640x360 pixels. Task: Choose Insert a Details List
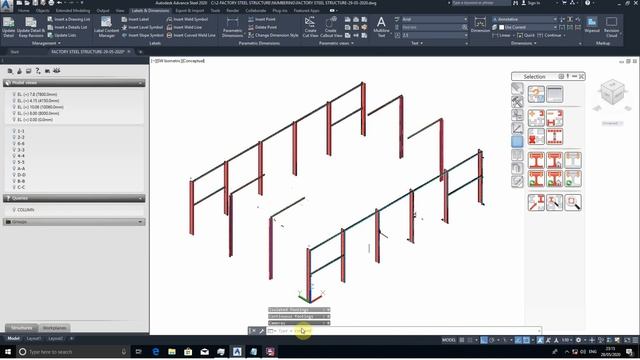[67, 27]
